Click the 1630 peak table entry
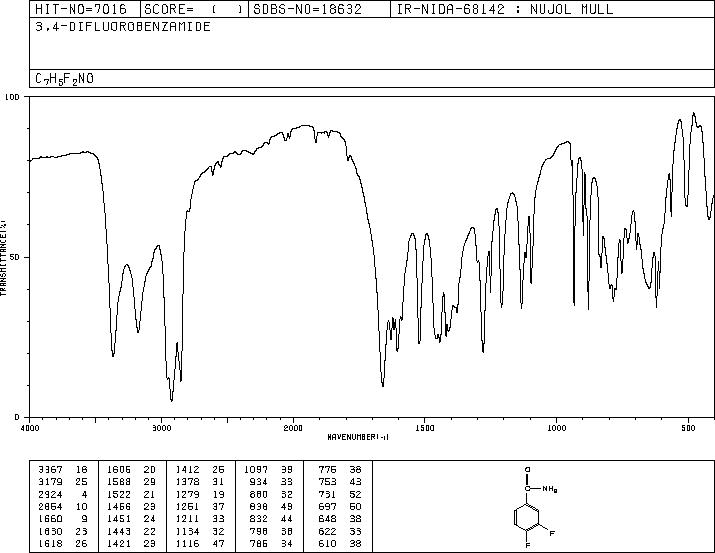The width and height of the screenshot is (715, 553). [63, 531]
